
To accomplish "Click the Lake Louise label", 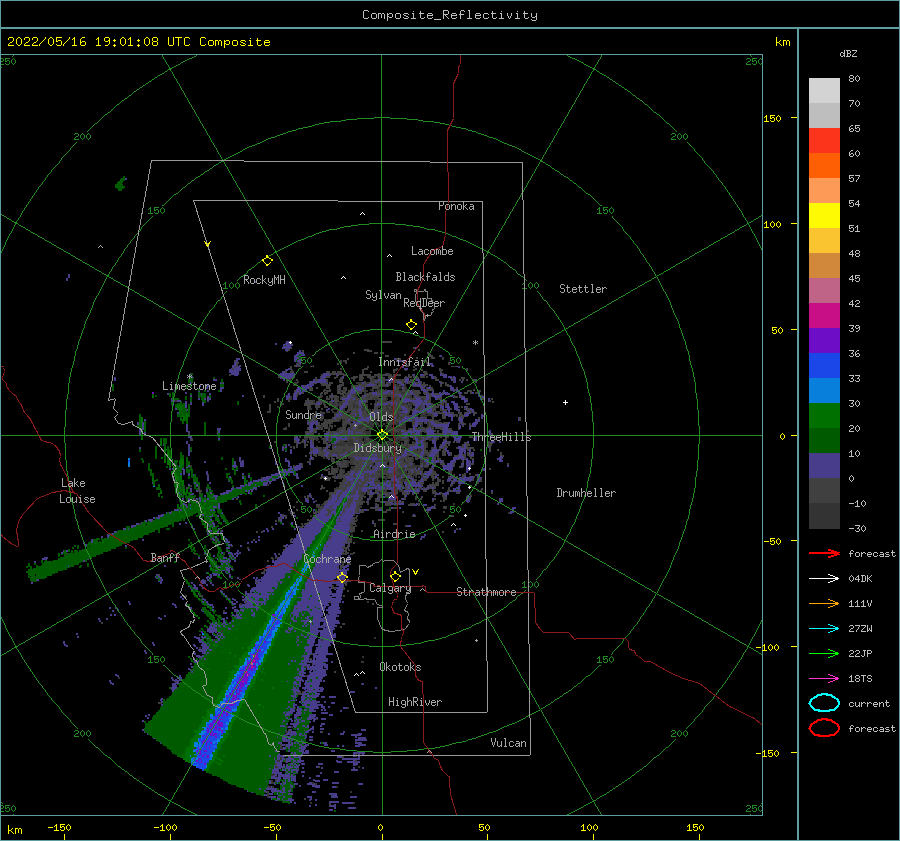I will pyautogui.click(x=77, y=491).
